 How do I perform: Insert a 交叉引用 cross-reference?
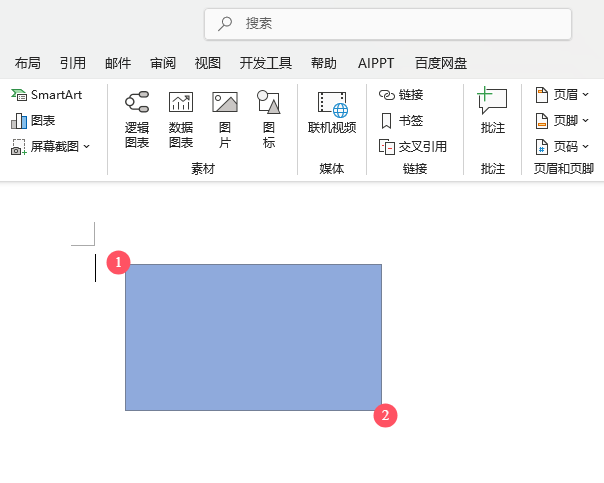pyautogui.click(x=413, y=146)
